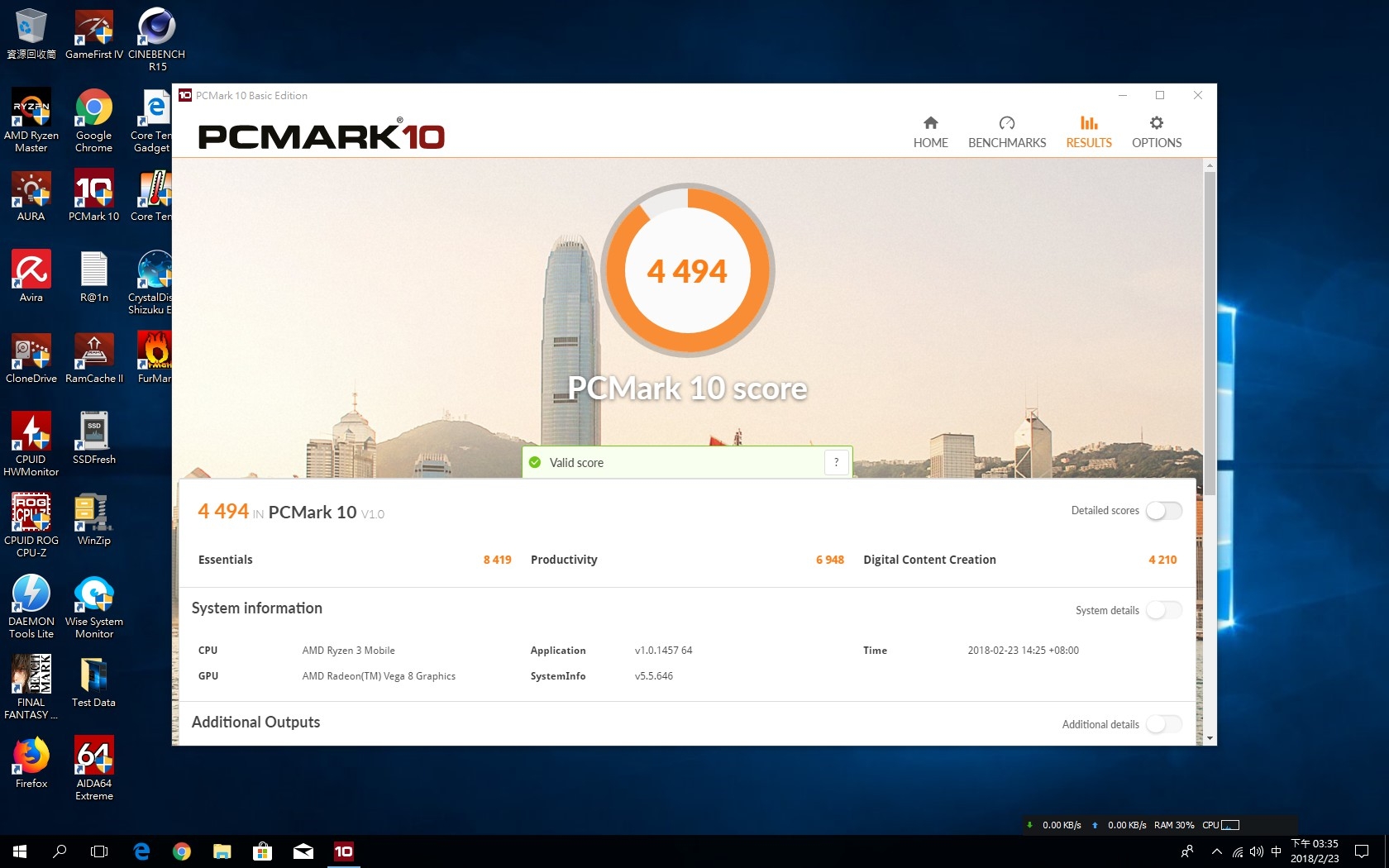The image size is (1389, 868).
Task: Open the OPTIONS tab
Action: [1157, 132]
